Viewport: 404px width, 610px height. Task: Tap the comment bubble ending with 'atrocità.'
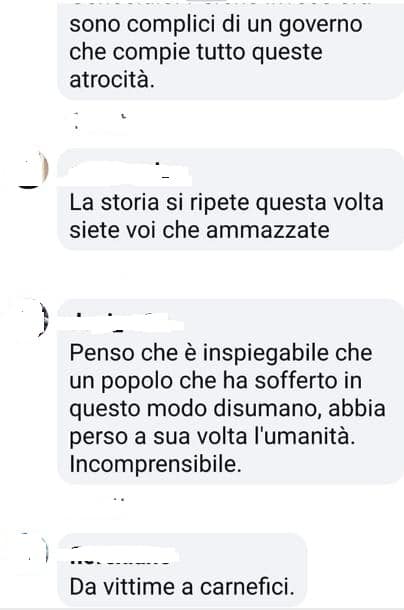[231, 49]
